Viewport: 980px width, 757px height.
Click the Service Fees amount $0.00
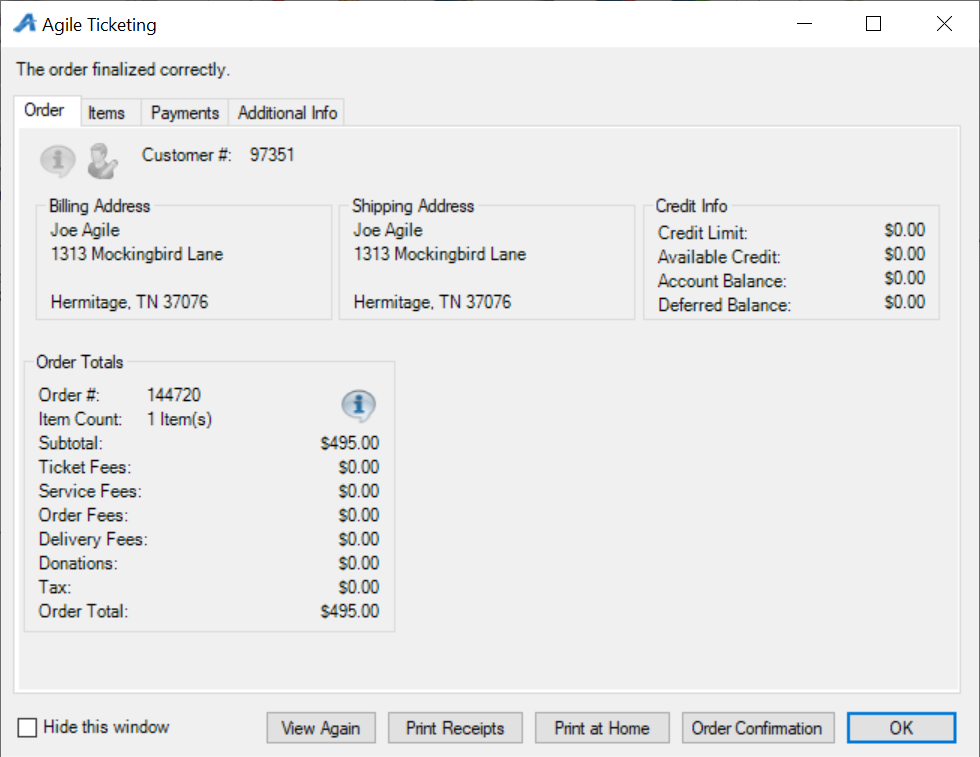[359, 491]
